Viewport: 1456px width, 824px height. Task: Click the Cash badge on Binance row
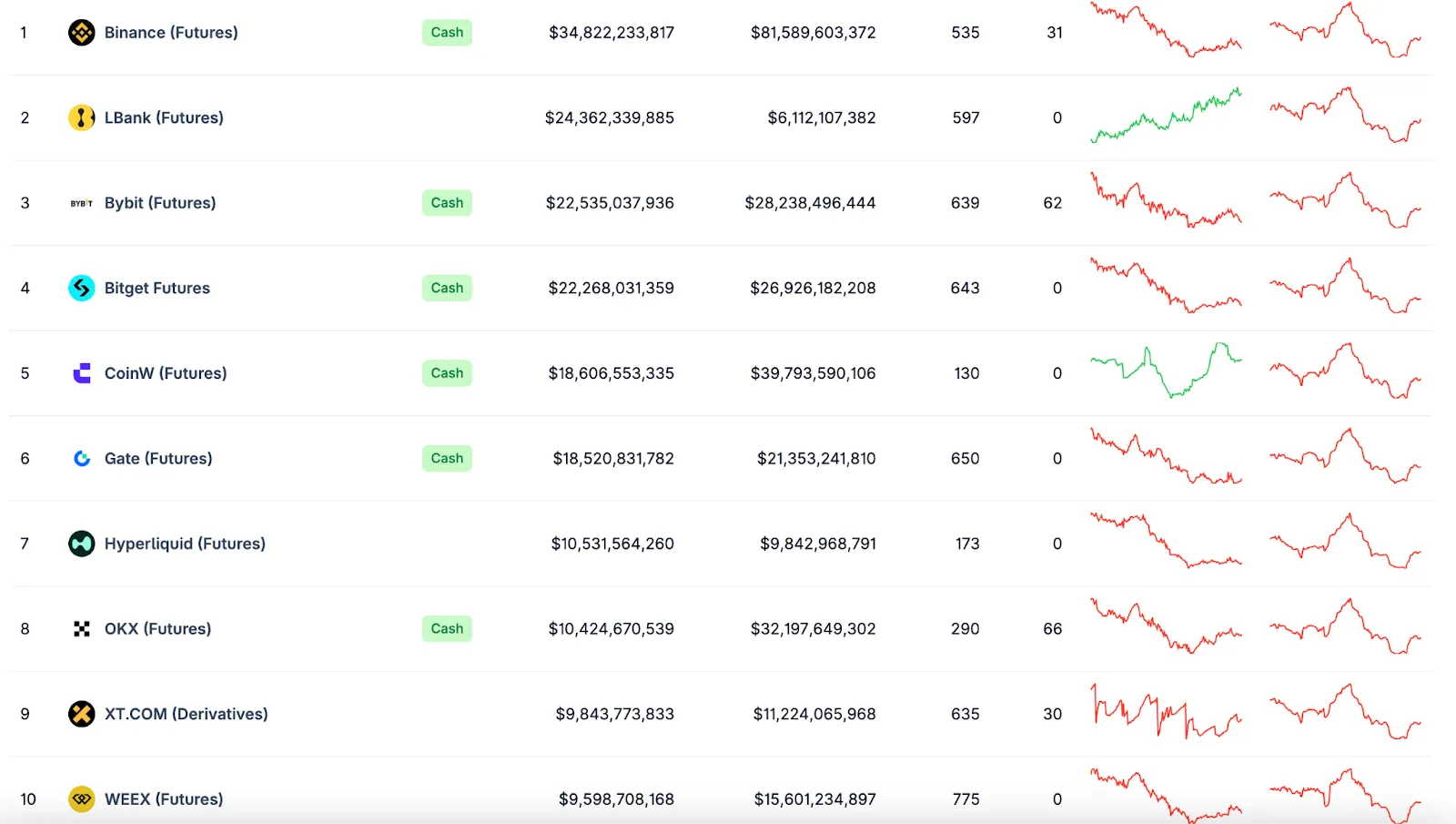pyautogui.click(x=447, y=33)
